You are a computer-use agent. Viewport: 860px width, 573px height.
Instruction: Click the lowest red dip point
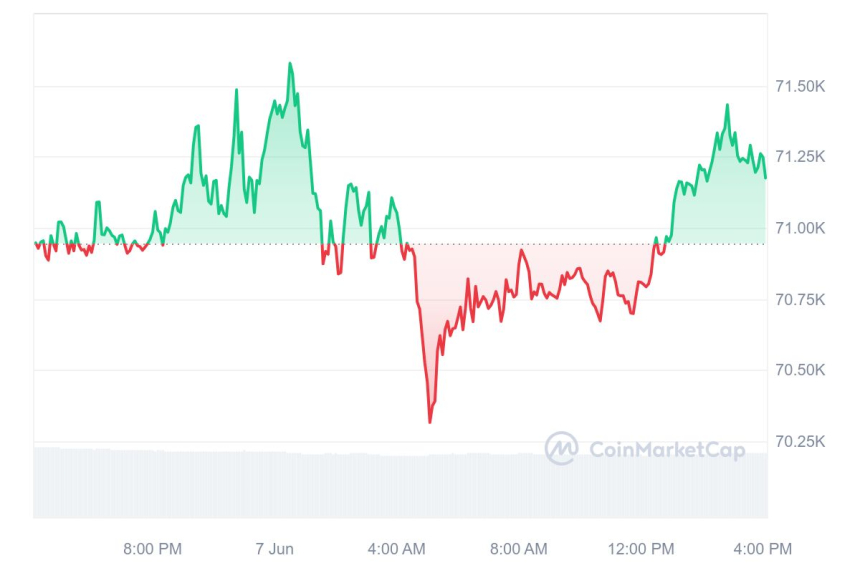[x=430, y=422]
